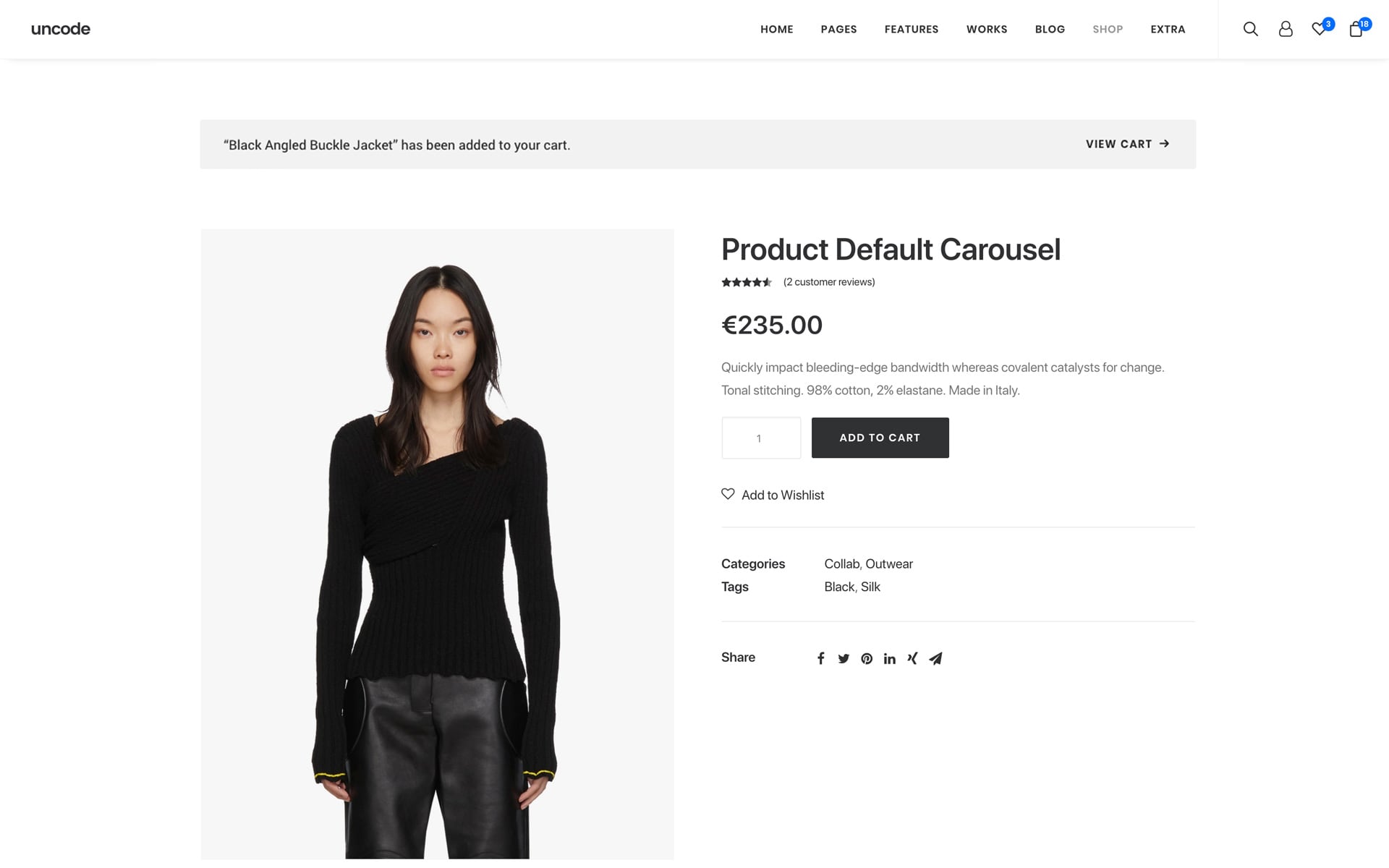1389x868 pixels.
Task: Share product on Xing
Action: tap(912, 658)
